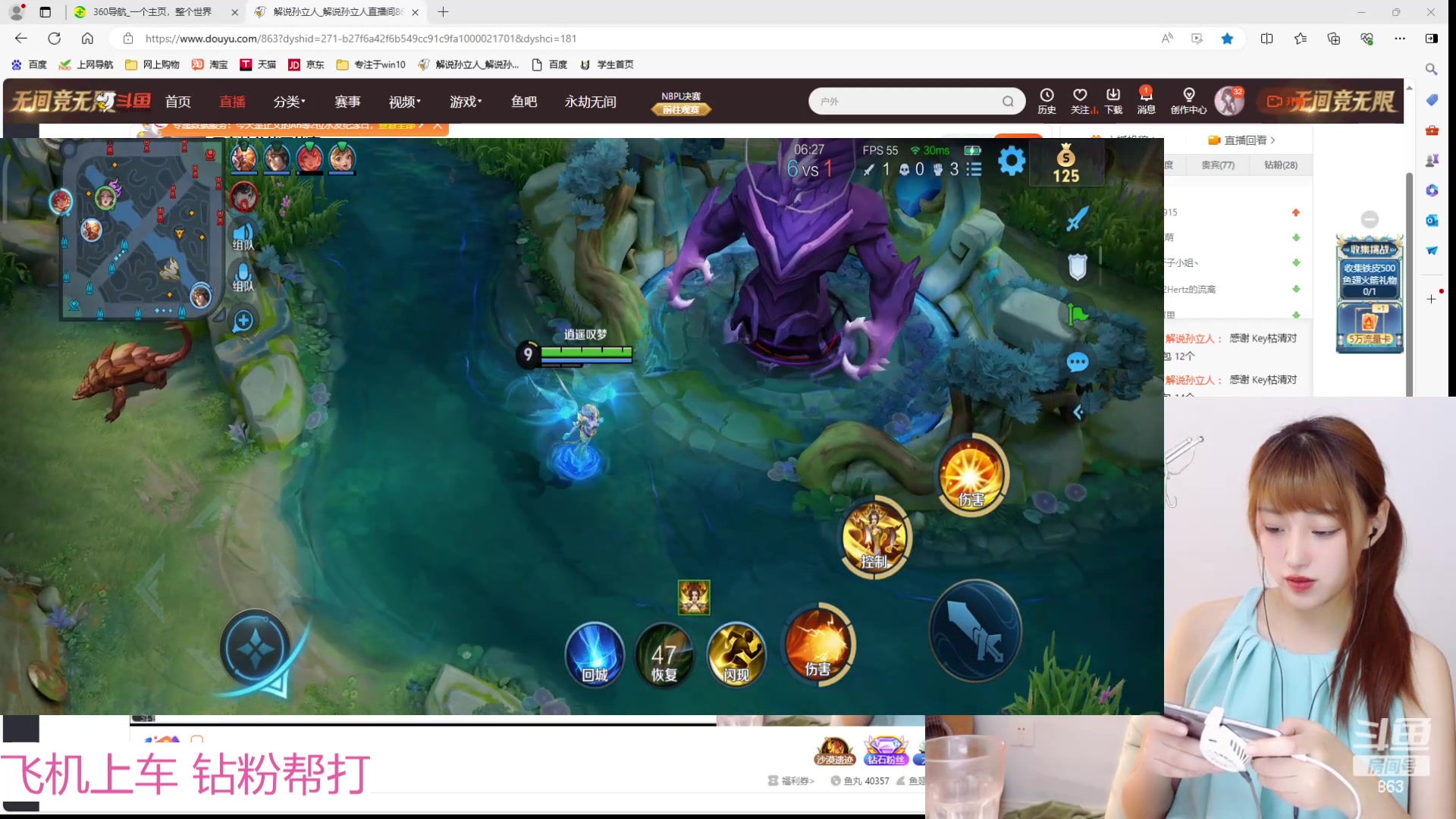Click the 钻石粉丝 badge icon
This screenshot has width=1456, height=819.
(886, 750)
